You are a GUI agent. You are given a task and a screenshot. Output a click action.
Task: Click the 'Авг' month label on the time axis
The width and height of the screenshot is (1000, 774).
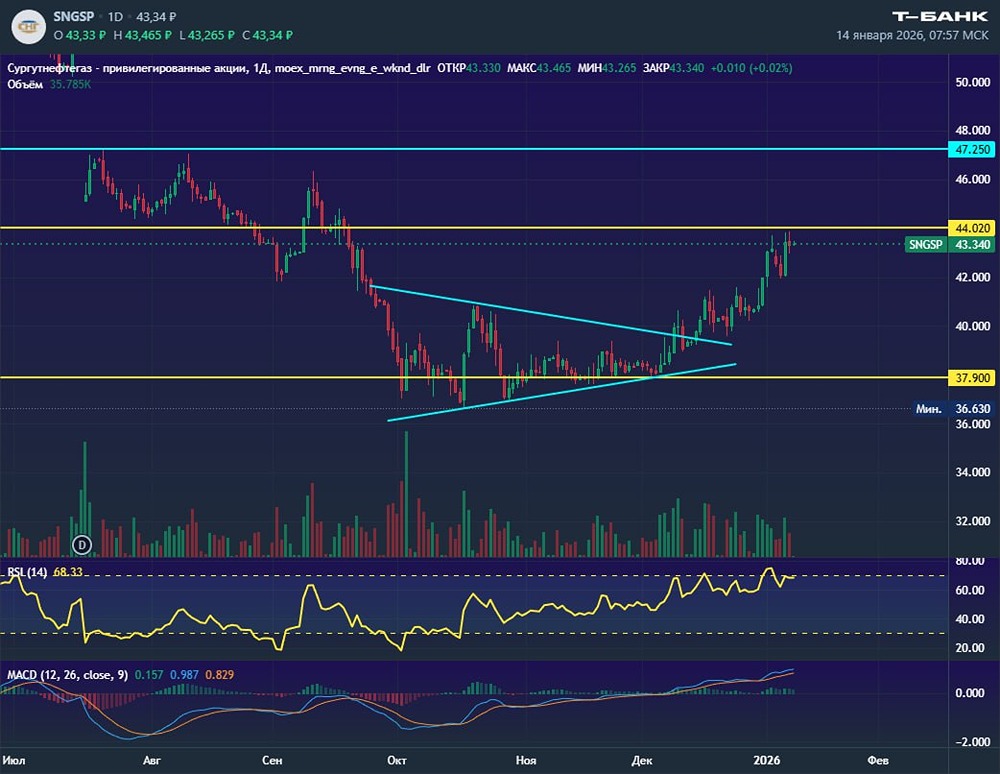[152, 760]
